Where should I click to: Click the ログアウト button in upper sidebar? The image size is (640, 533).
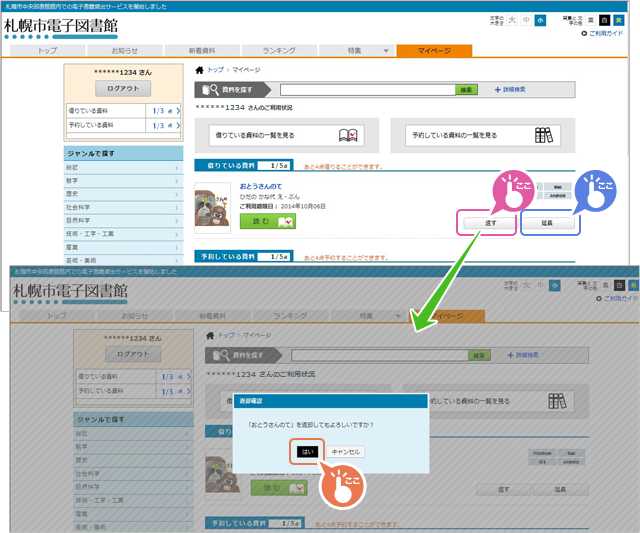point(123,89)
